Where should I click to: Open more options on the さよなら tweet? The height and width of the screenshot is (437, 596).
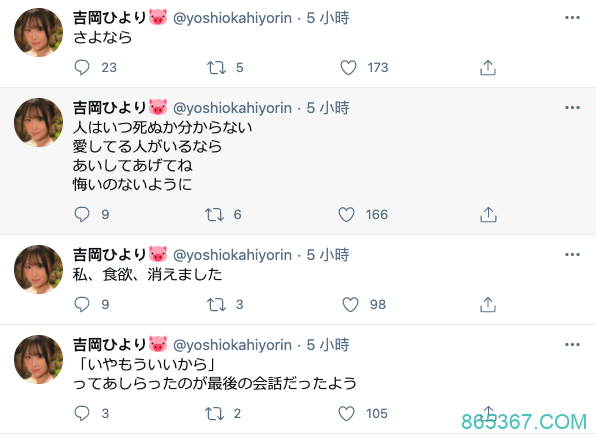(572, 17)
